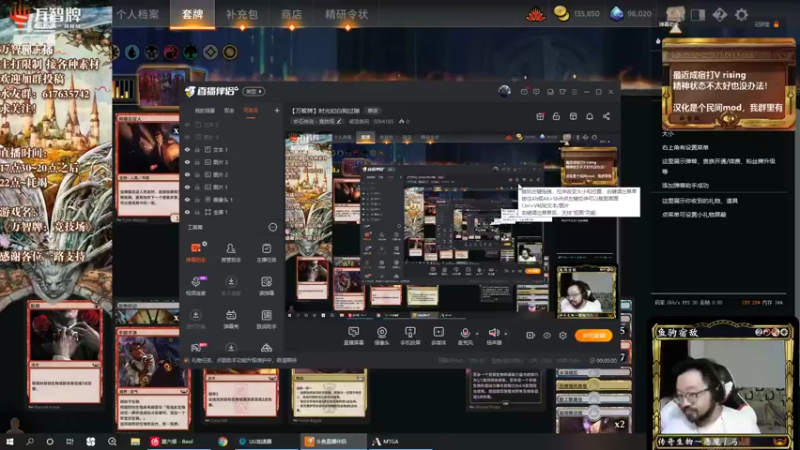
Task: Switch to 套牌 tab in MTG Arena
Action: coord(192,14)
